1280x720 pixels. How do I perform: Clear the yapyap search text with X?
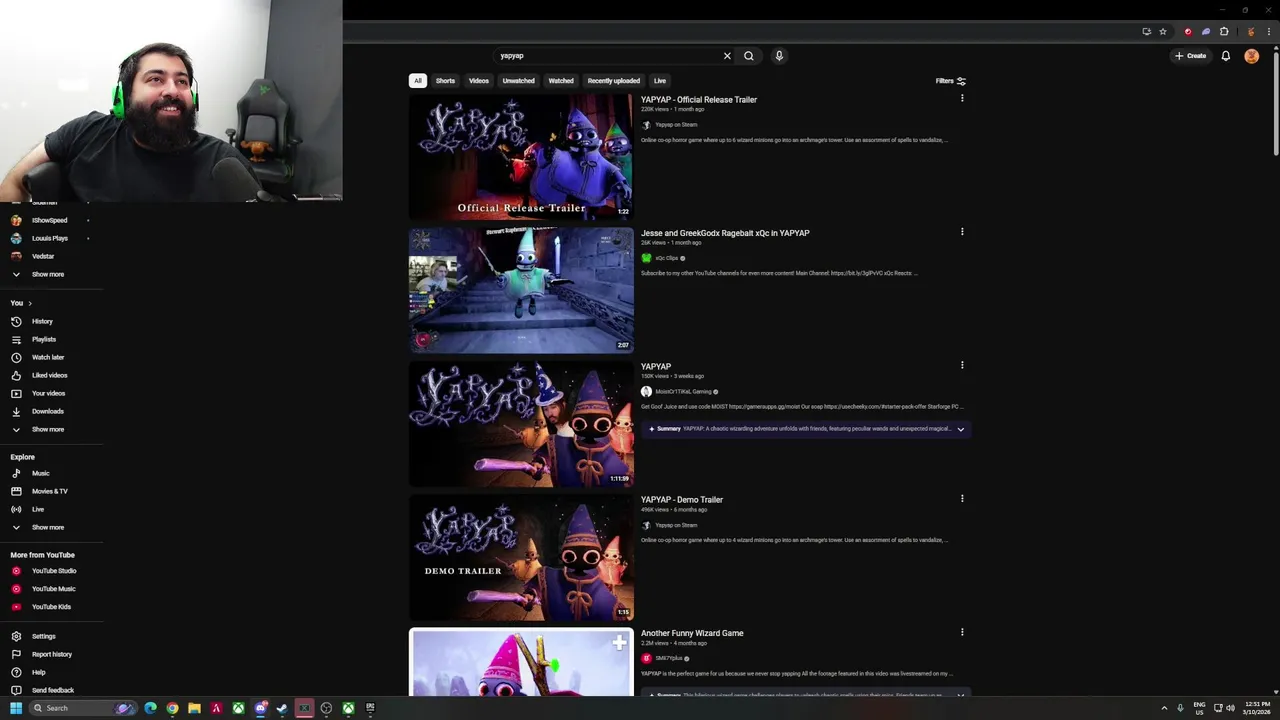(x=727, y=56)
